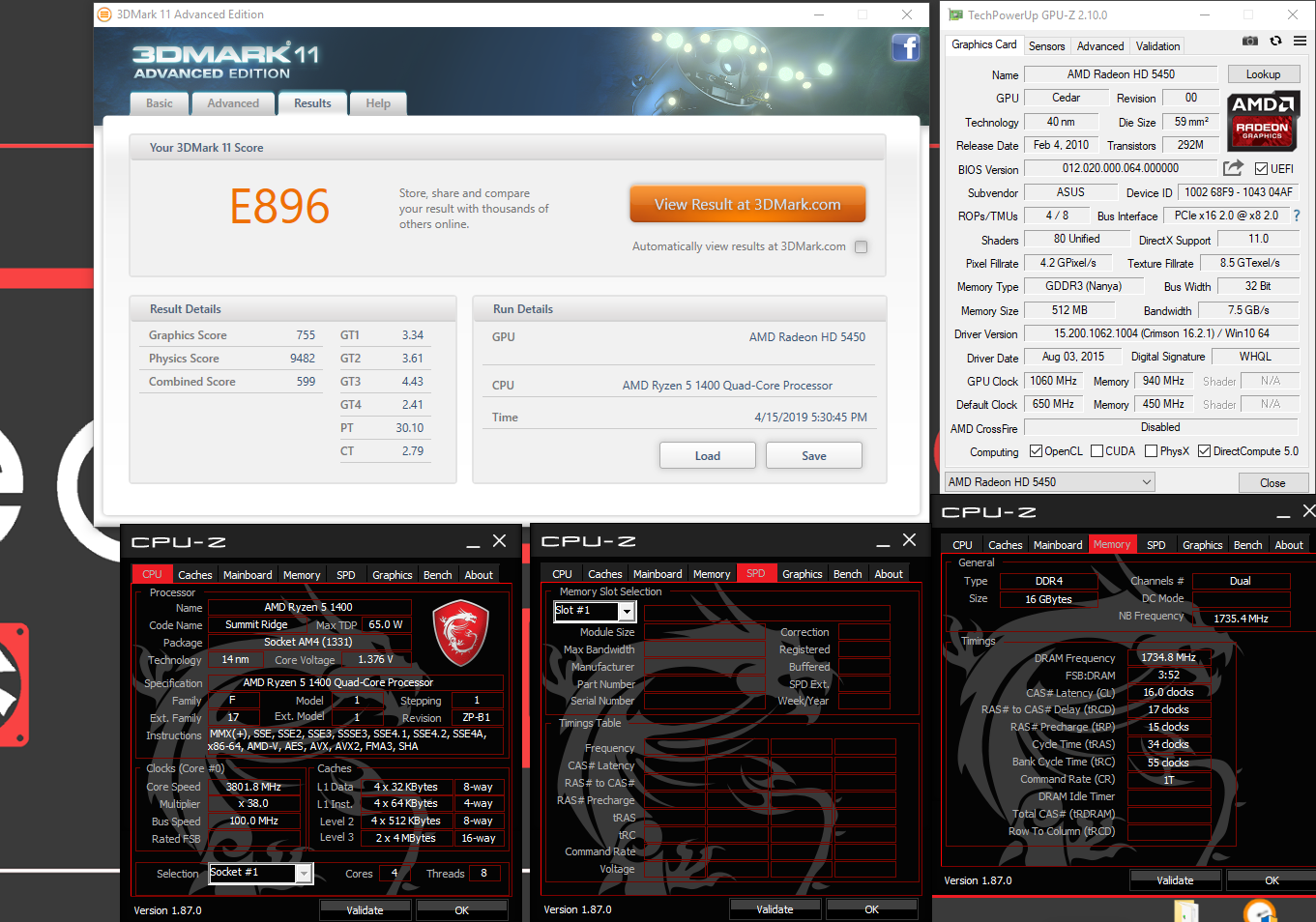Click the Driver Version field in GPU-Z
The width and height of the screenshot is (1316, 922).
click(1161, 333)
